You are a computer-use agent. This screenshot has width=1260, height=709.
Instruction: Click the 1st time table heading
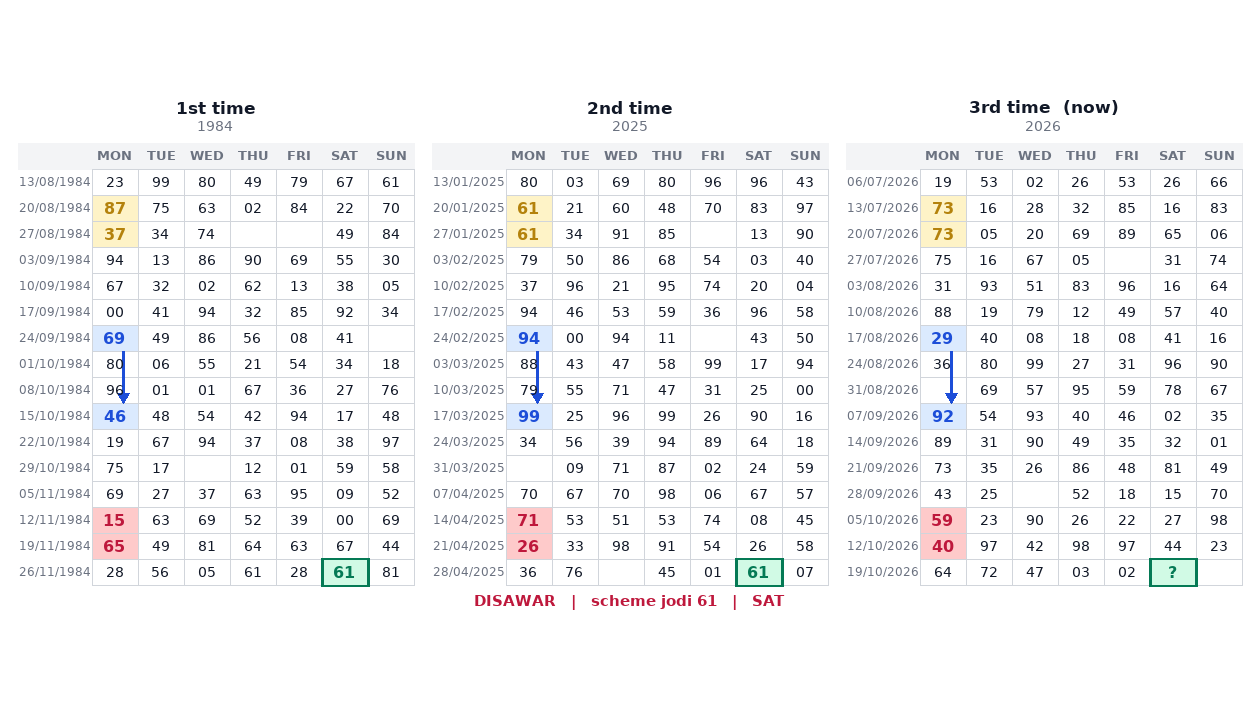tap(216, 108)
